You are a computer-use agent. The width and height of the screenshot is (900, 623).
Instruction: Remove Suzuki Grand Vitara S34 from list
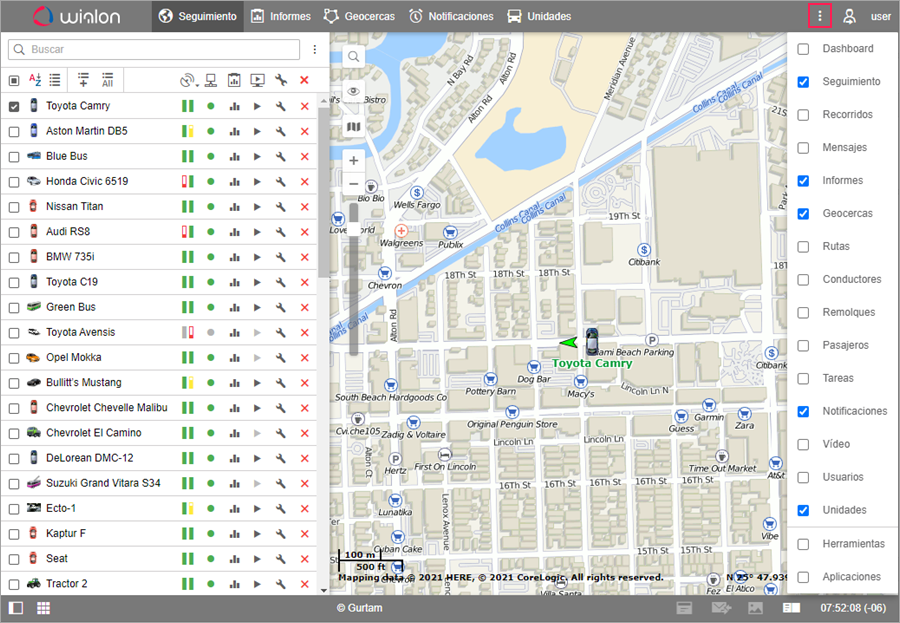304,483
